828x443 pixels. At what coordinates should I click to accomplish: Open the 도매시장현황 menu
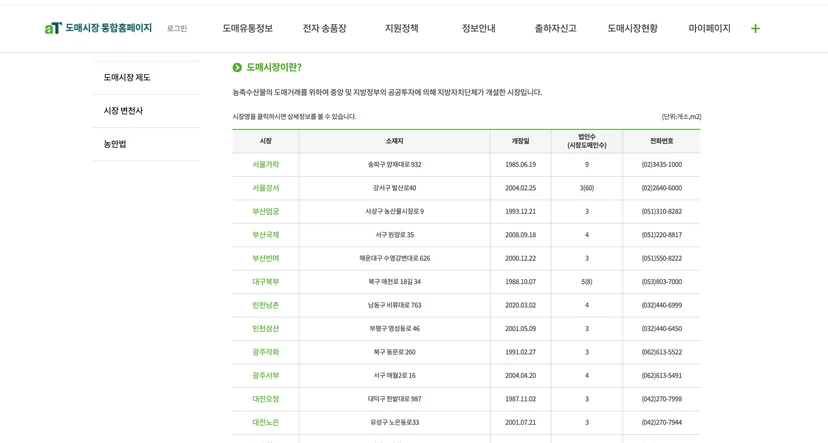(633, 29)
